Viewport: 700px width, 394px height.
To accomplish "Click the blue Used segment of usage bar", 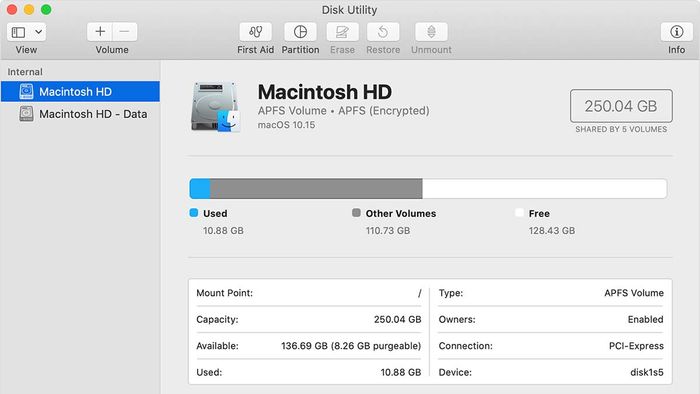I will coord(200,189).
